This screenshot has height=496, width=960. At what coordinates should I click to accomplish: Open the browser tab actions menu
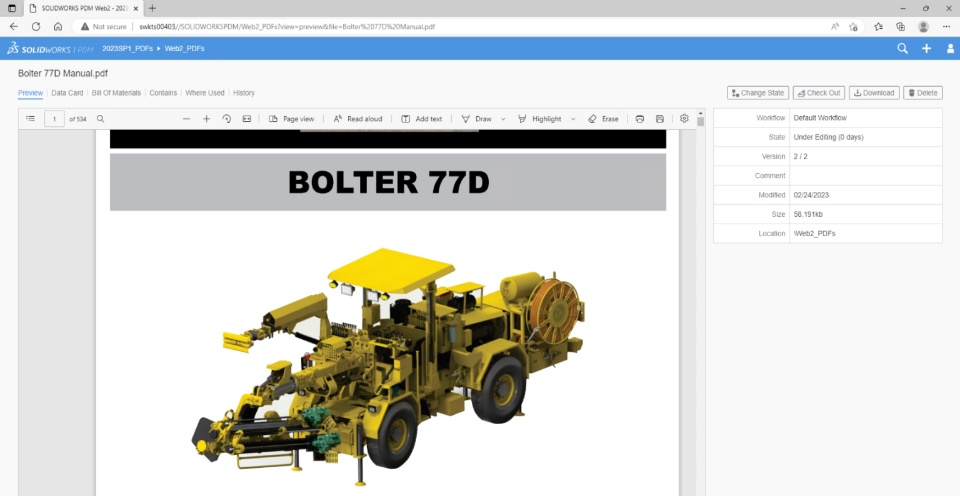pos(12,8)
